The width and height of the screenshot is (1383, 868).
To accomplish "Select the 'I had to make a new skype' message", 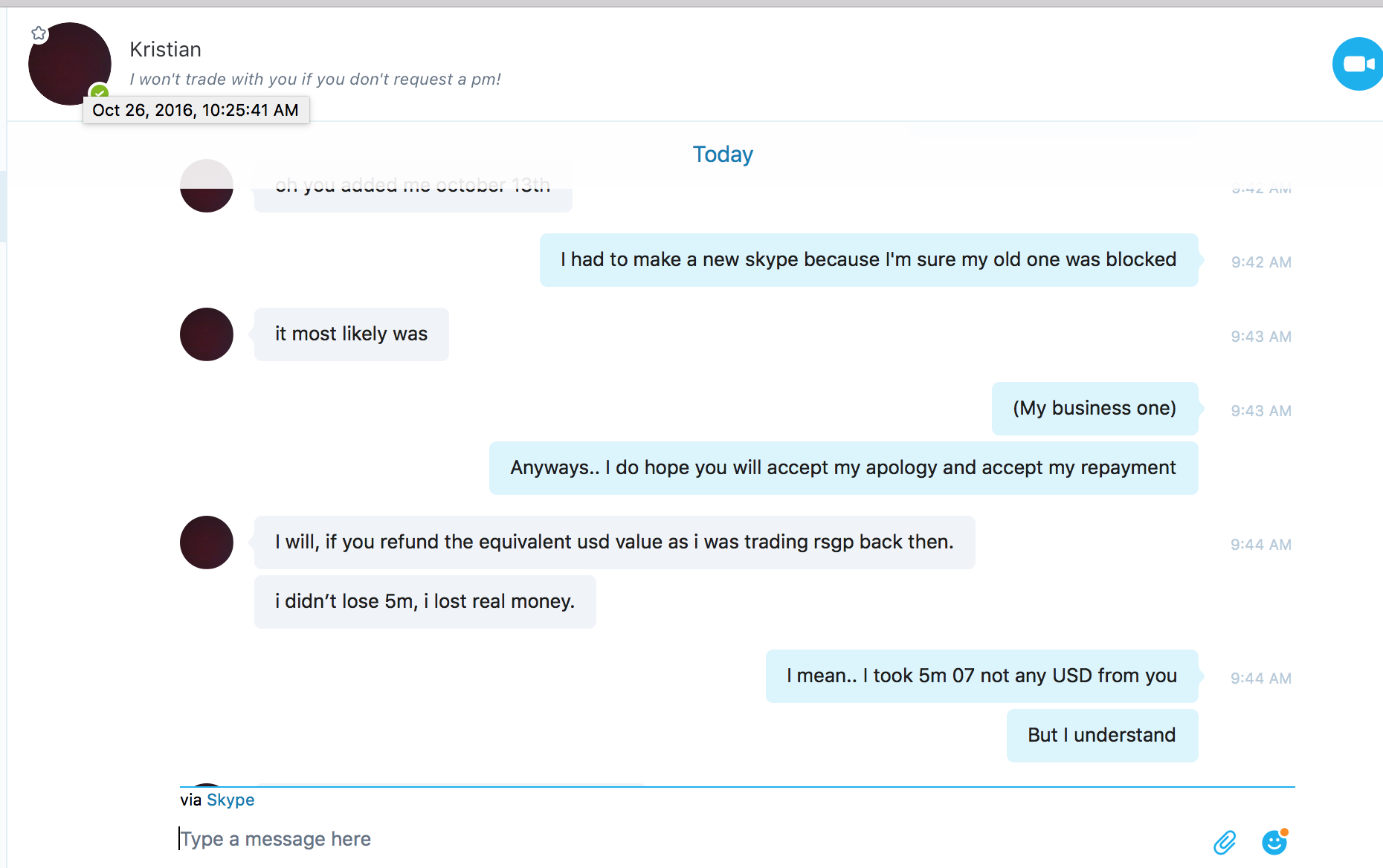I will 868,259.
